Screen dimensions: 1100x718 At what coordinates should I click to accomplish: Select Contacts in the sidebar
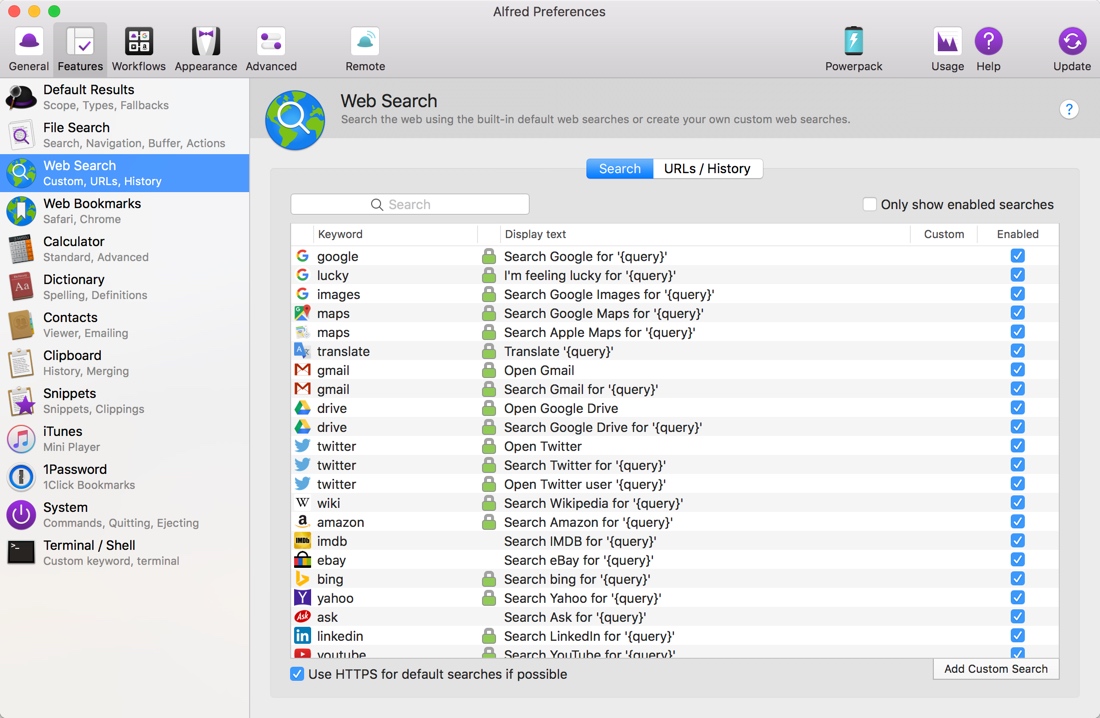tap(125, 324)
